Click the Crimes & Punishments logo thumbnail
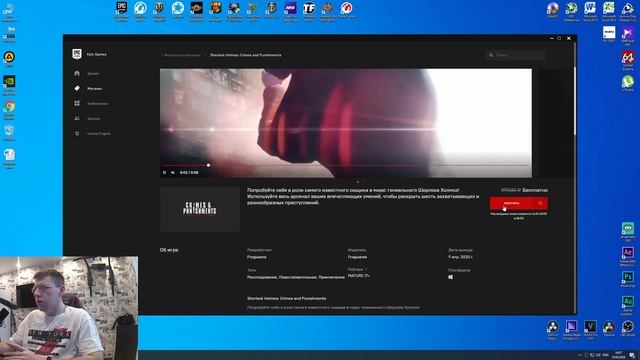This screenshot has height=360, width=640. pos(200,209)
